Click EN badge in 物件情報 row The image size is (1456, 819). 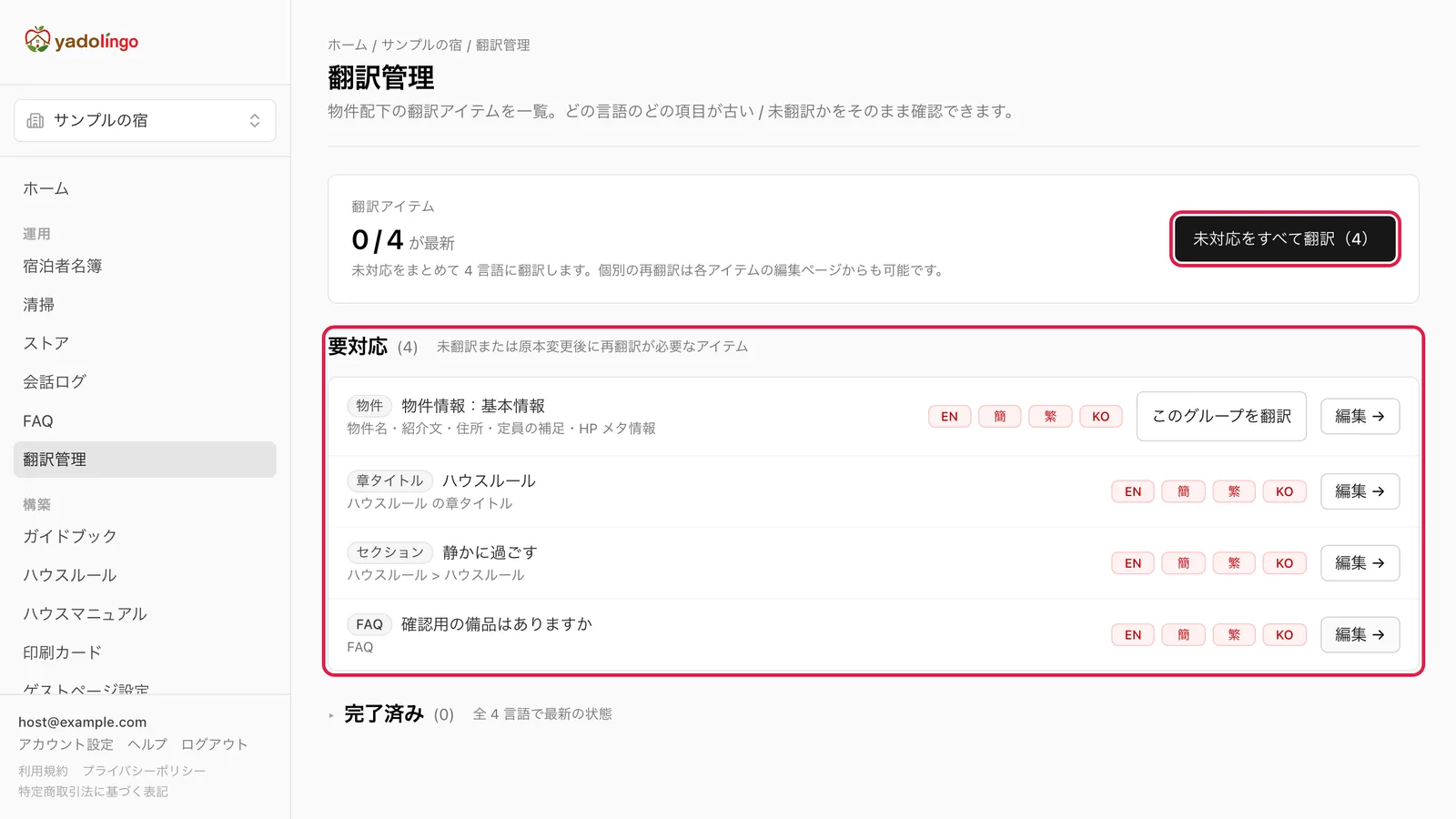point(949,416)
